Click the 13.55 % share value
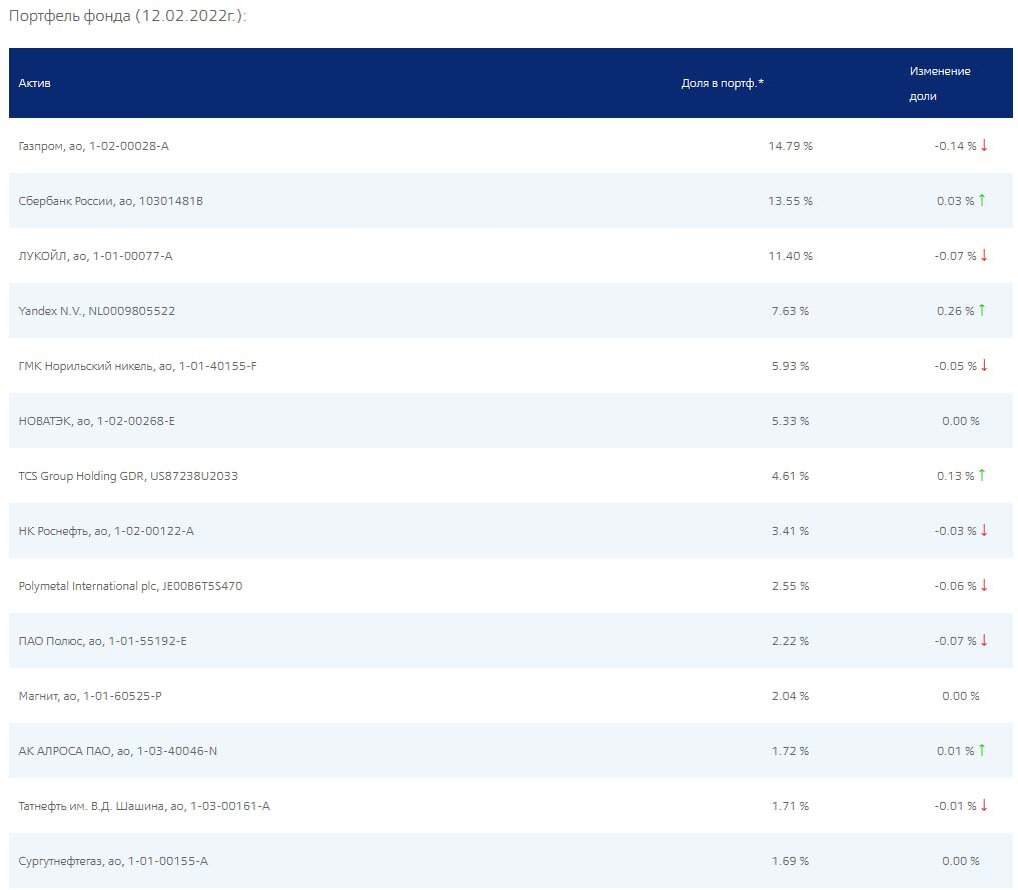This screenshot has width=1018, height=890. click(790, 201)
